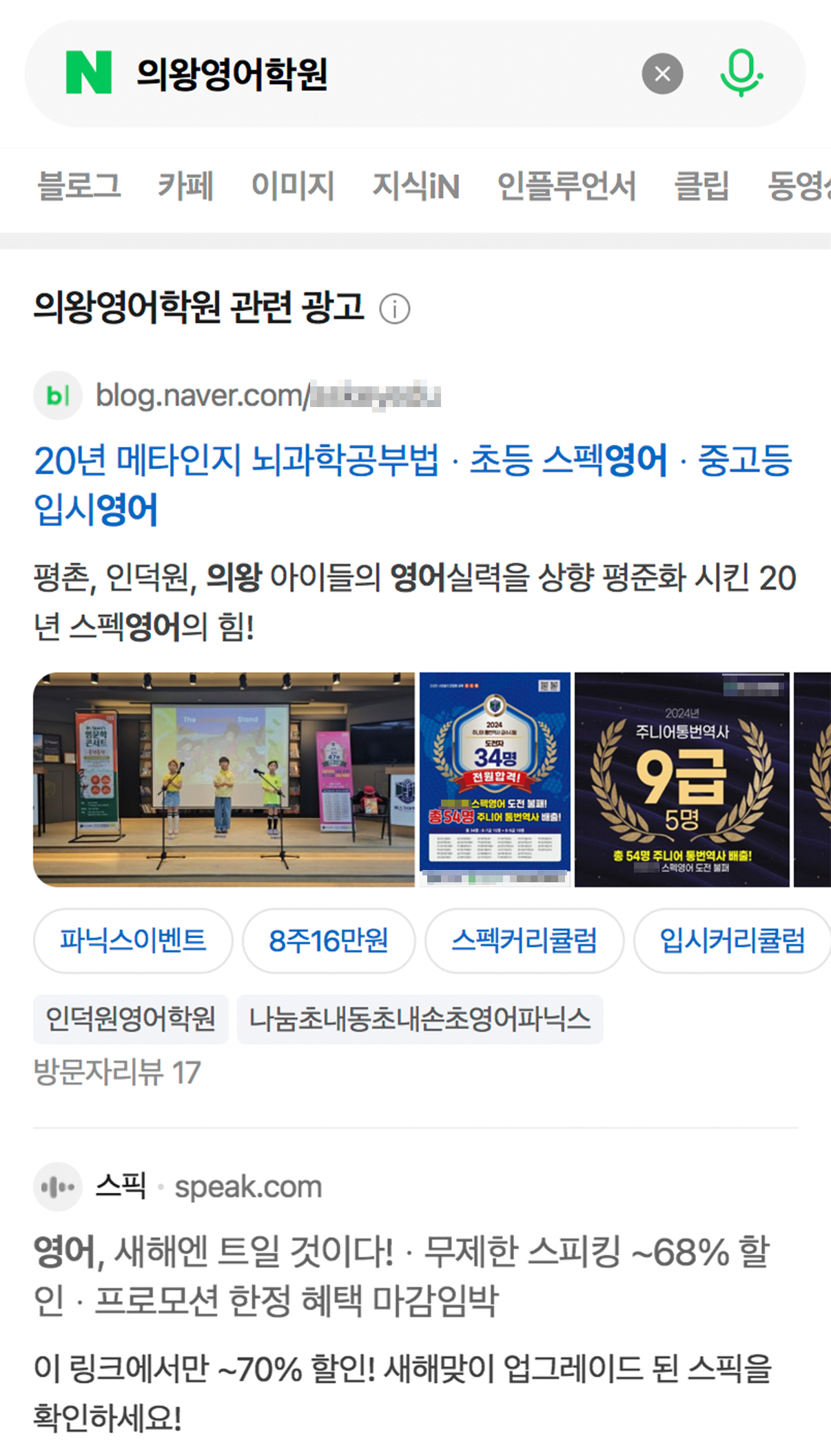
Task: Click the green blog favicon icon
Action: (x=58, y=395)
